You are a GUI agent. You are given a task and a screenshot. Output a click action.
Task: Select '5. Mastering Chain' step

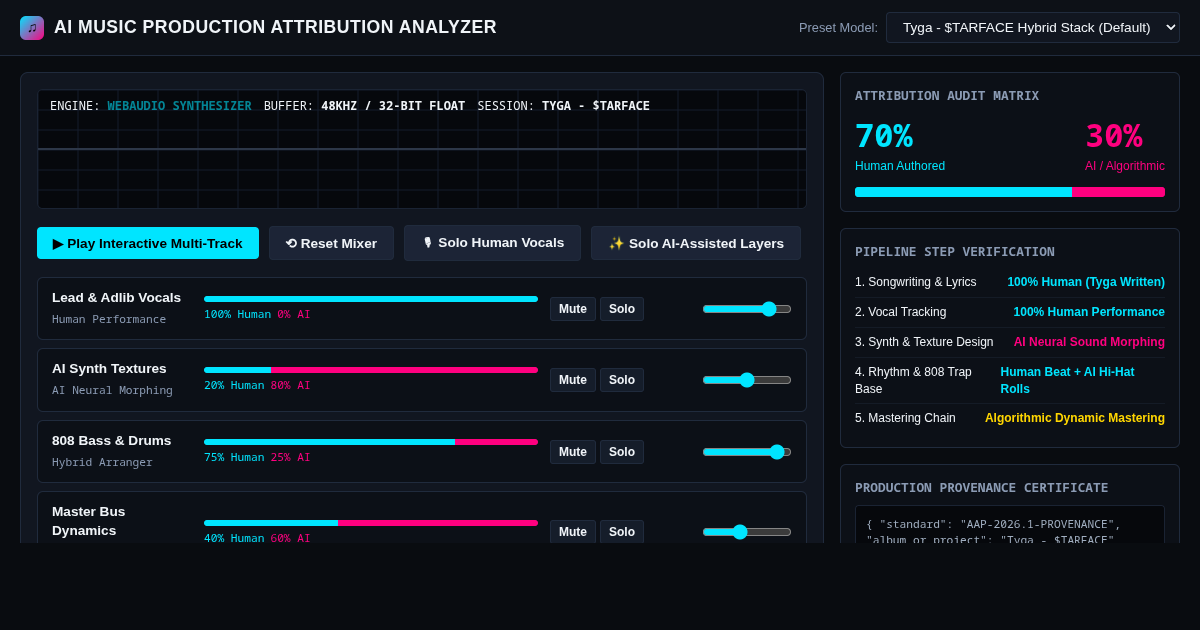(905, 418)
